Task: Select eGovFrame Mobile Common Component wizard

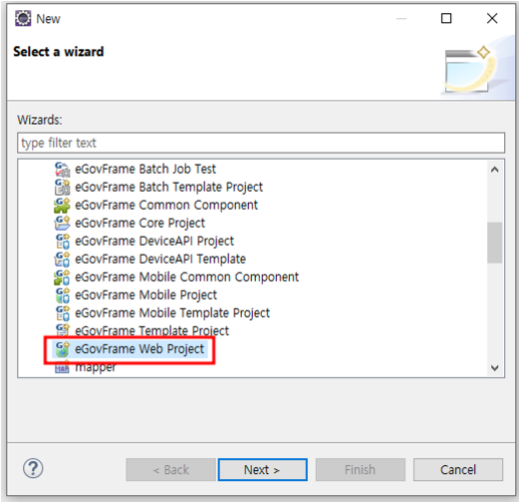Action: pyautogui.click(x=187, y=277)
